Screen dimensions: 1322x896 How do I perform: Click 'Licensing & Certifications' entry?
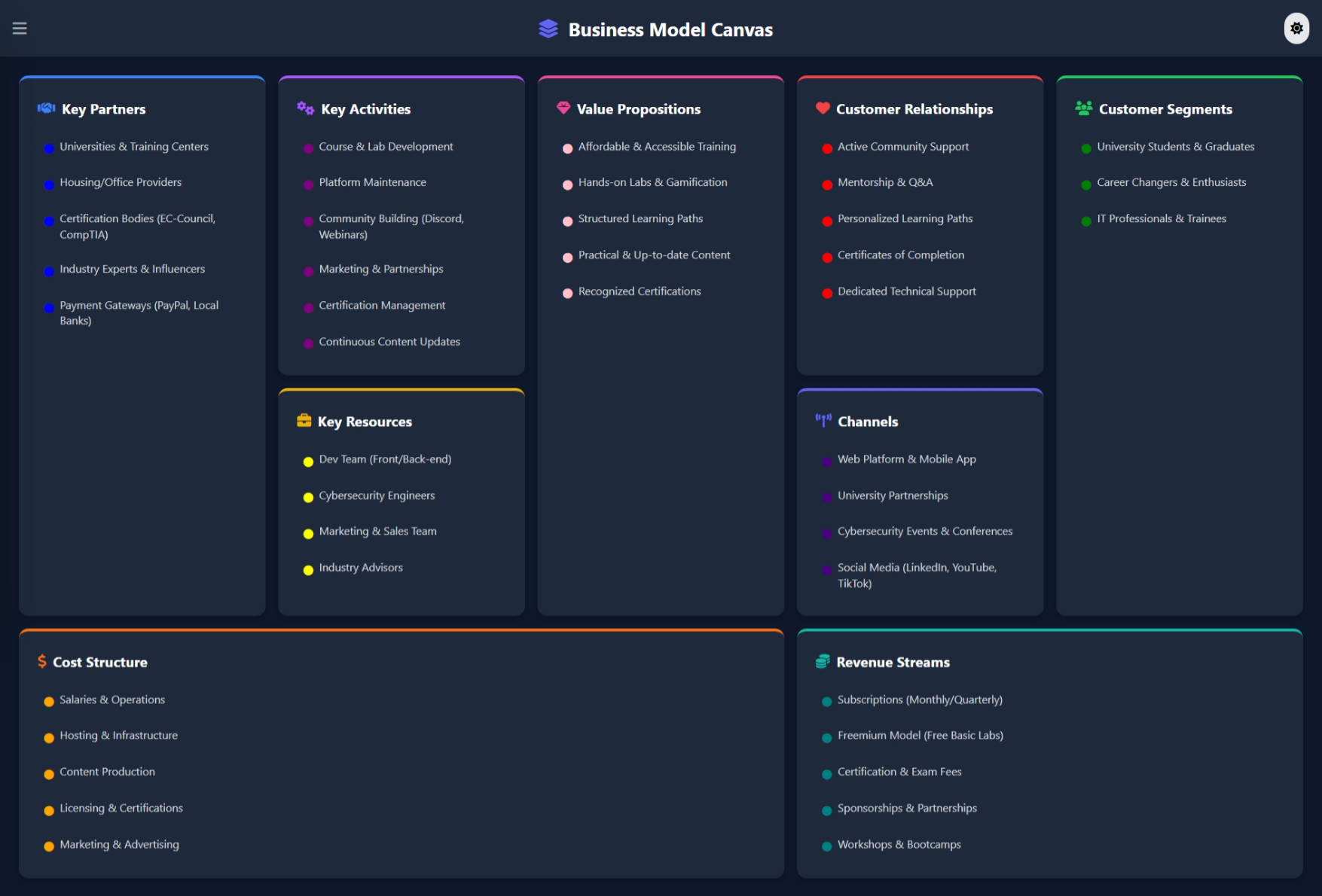tap(121, 808)
